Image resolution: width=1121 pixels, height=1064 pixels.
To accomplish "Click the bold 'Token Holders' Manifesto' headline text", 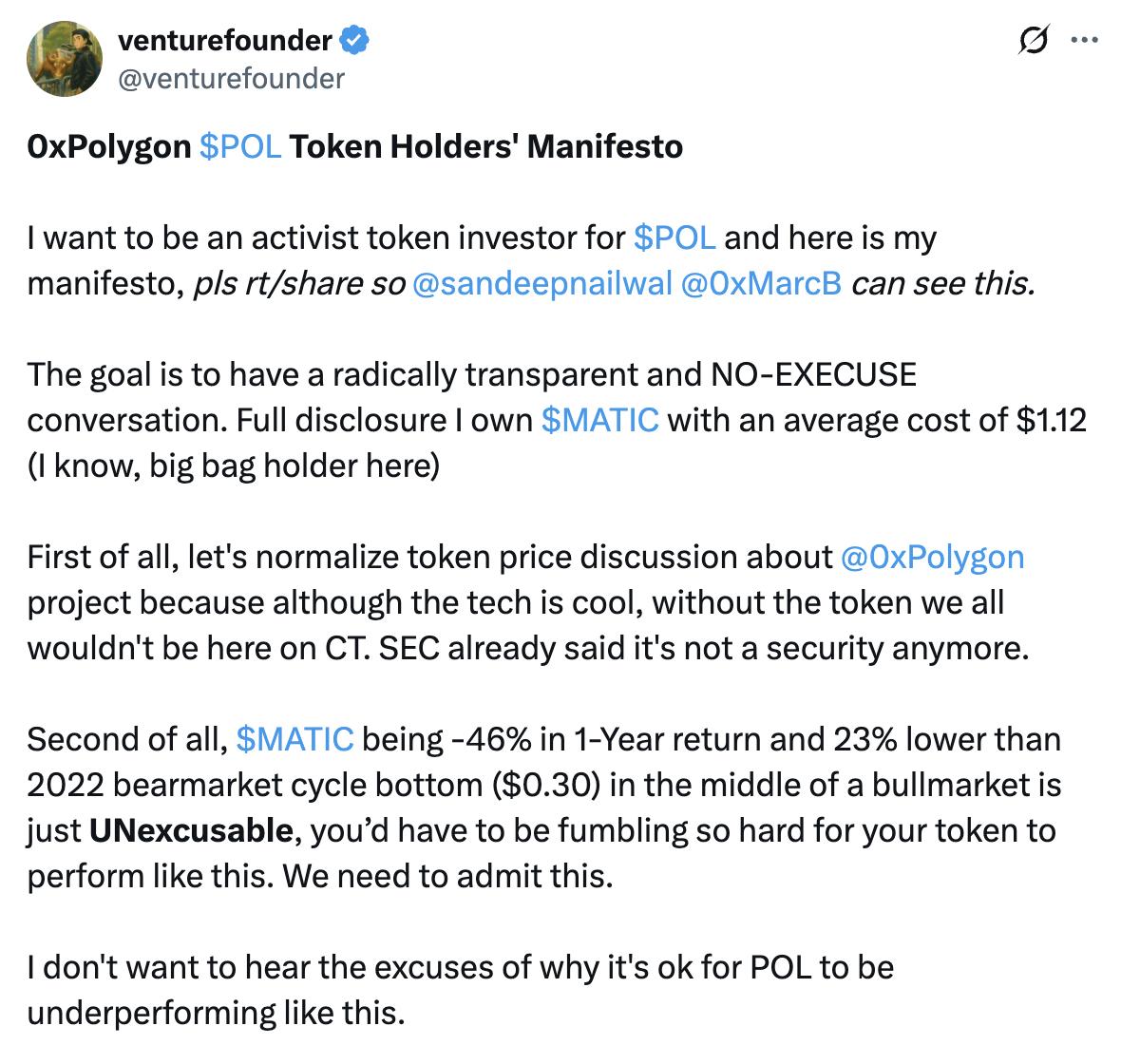I will [x=485, y=147].
